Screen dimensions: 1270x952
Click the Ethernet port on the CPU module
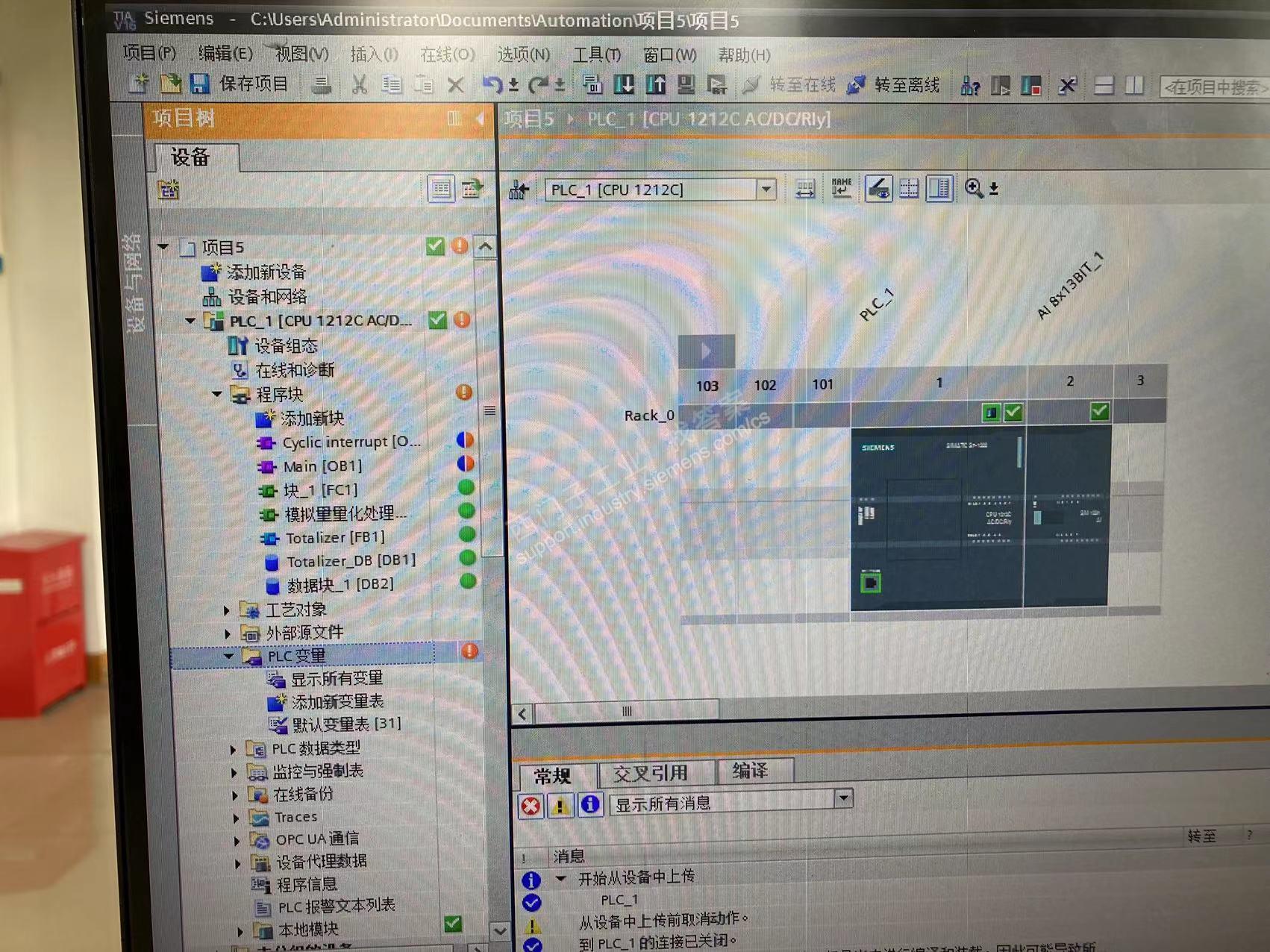pyautogui.click(x=871, y=582)
